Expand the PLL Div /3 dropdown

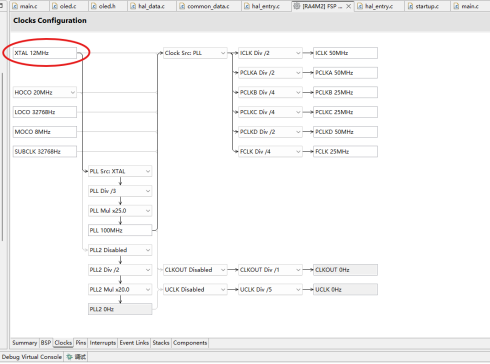(120, 191)
